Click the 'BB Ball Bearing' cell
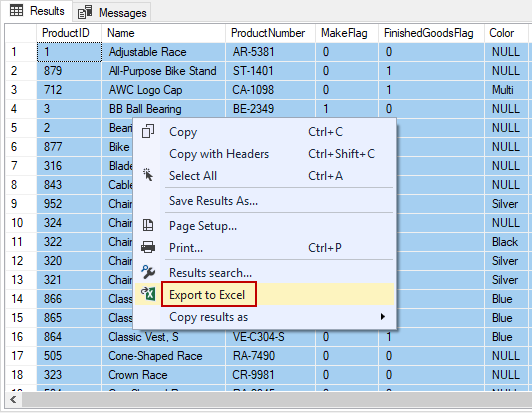Viewport: 532px width, 413px height. coord(163,109)
